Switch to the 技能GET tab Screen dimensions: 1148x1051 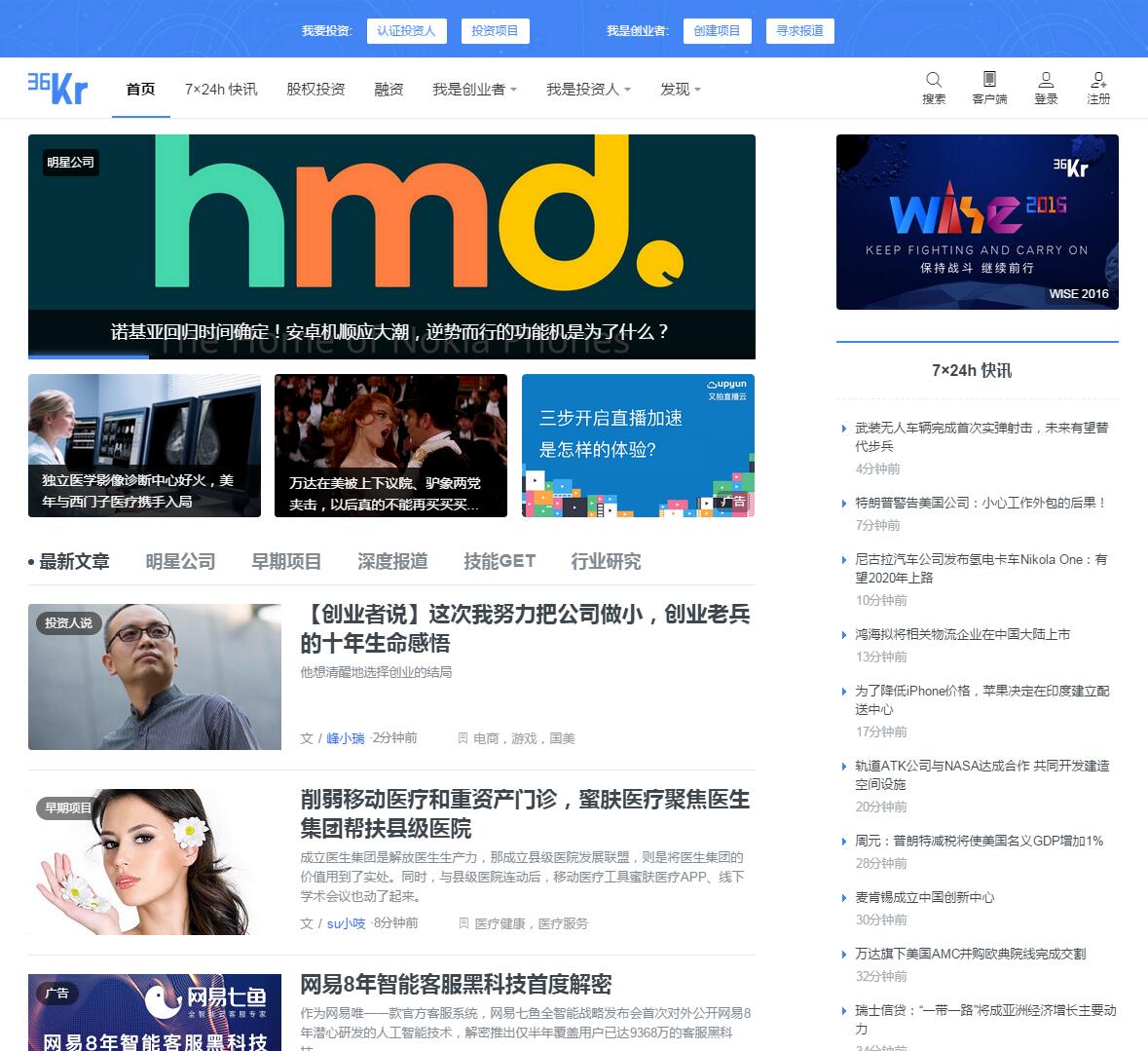[x=500, y=562]
